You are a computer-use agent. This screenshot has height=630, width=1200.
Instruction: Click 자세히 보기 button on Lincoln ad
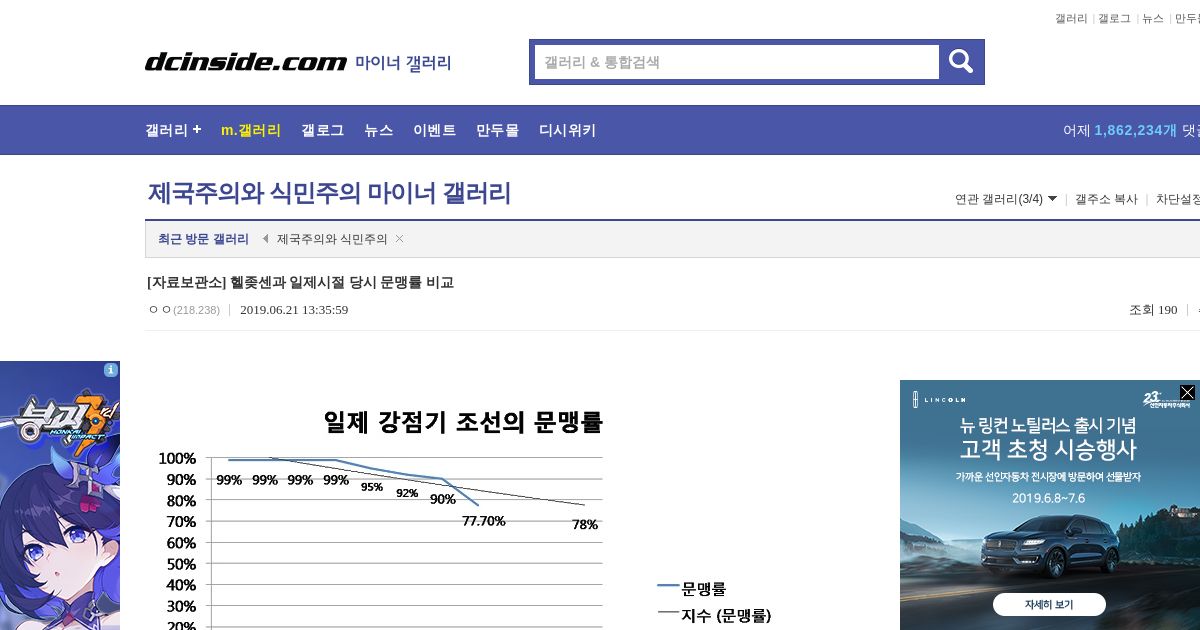(1049, 605)
